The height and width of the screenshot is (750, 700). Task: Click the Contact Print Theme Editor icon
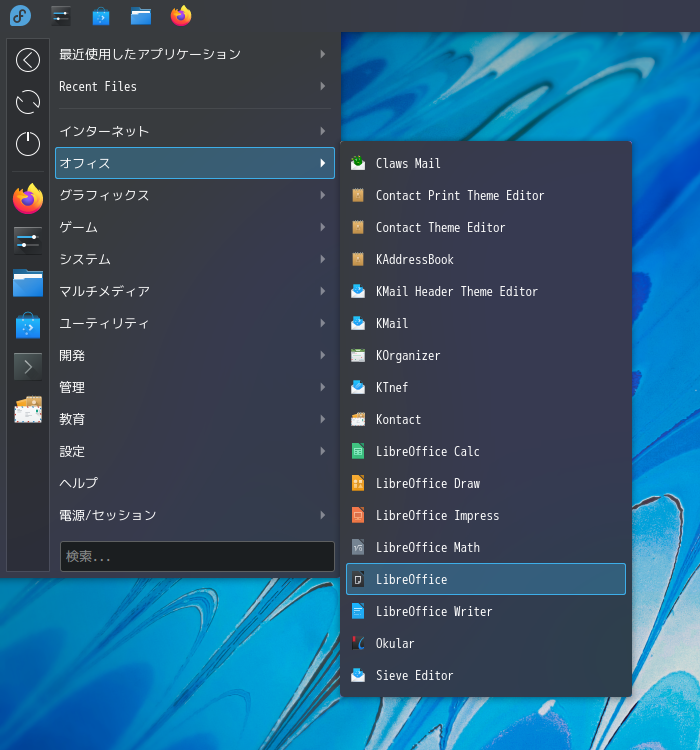coord(358,195)
